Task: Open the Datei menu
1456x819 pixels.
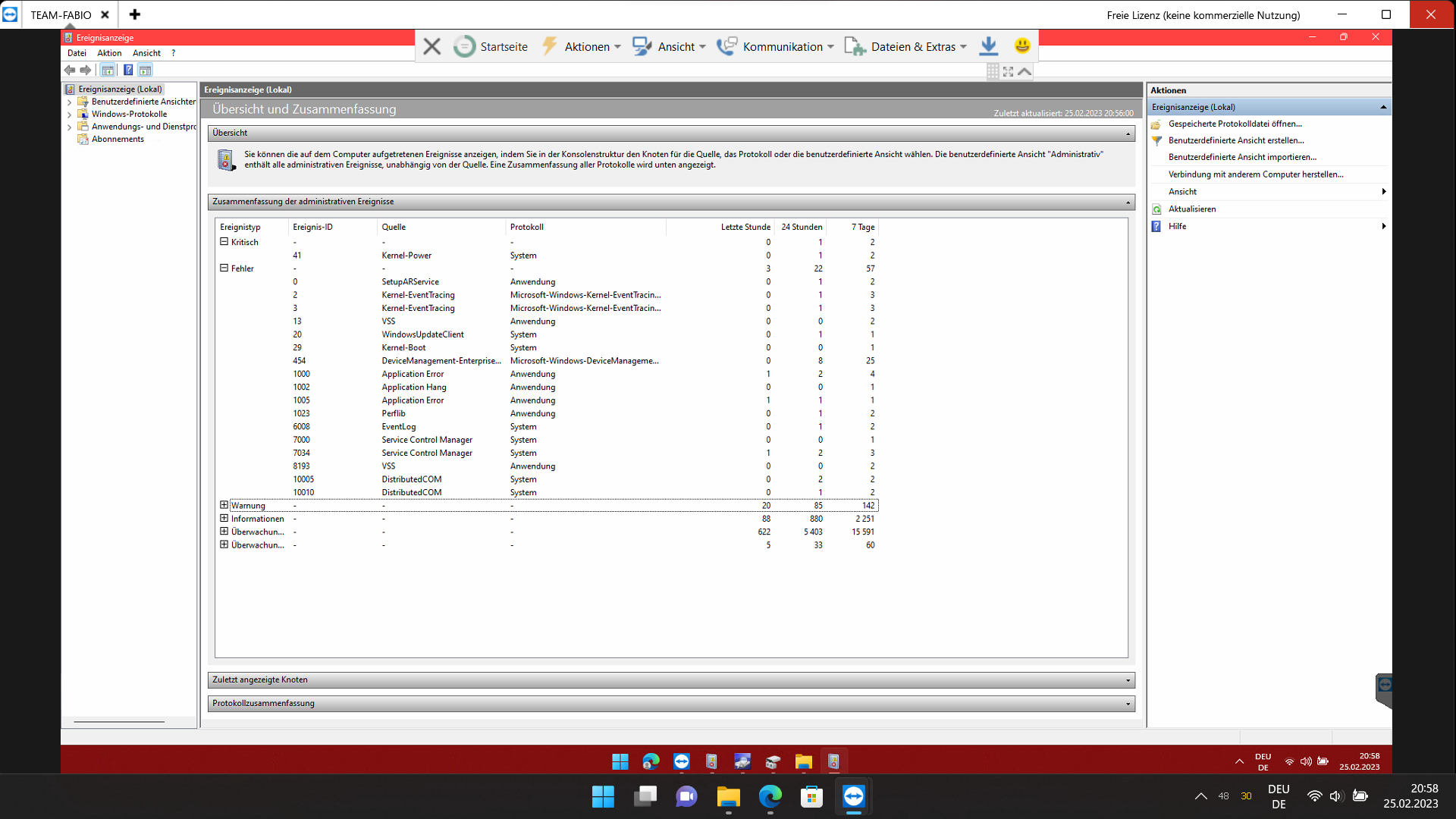Action: [77, 53]
